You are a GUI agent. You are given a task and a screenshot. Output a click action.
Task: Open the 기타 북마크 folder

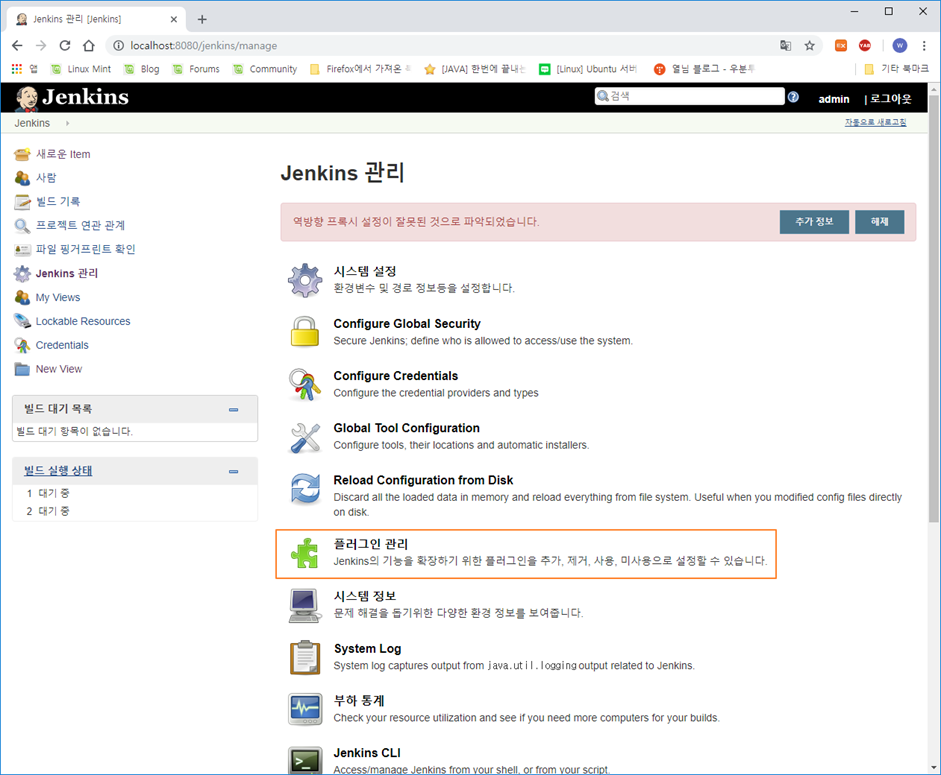click(896, 69)
